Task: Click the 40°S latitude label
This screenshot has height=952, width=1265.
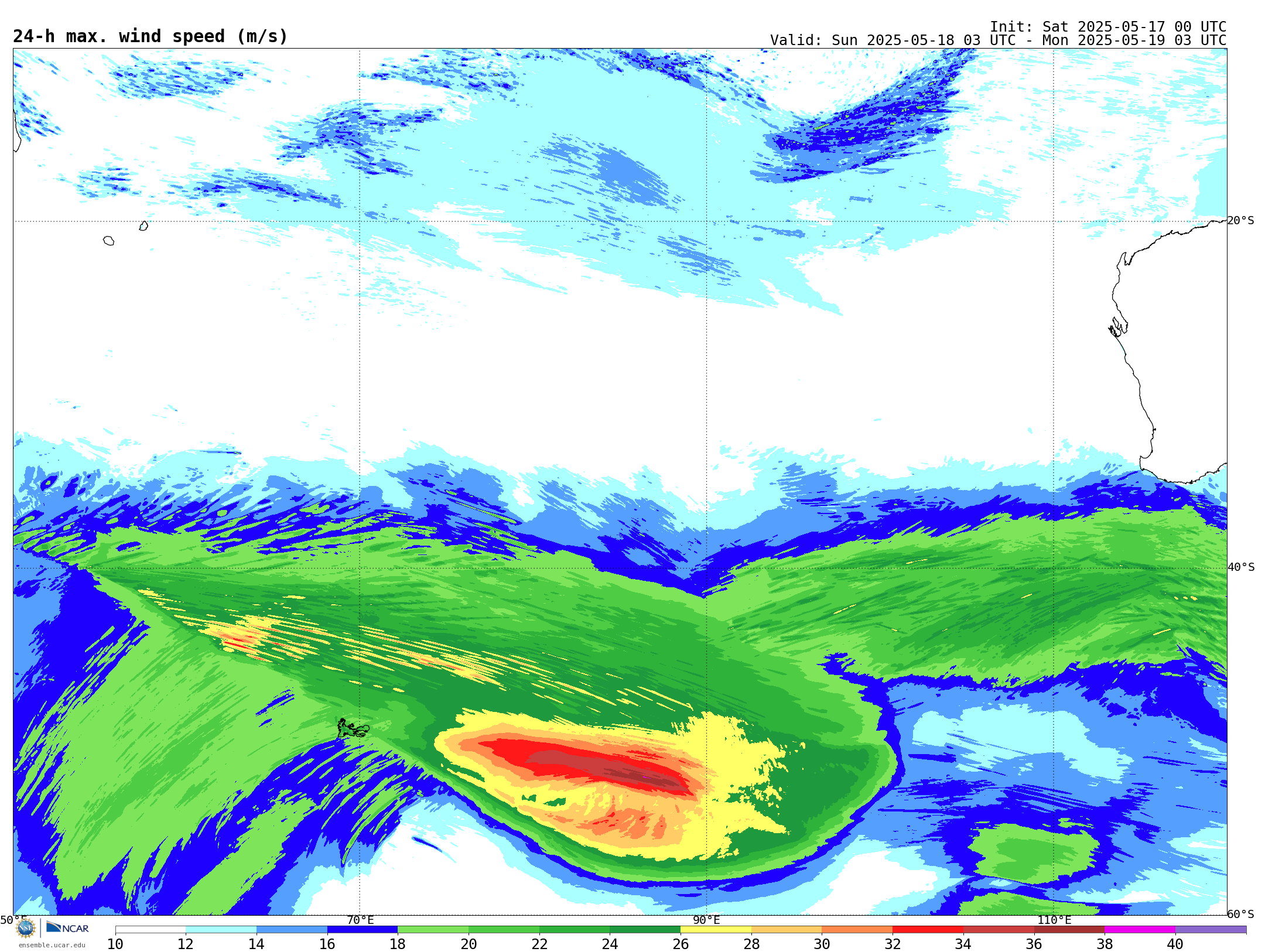Action: pos(1240,567)
